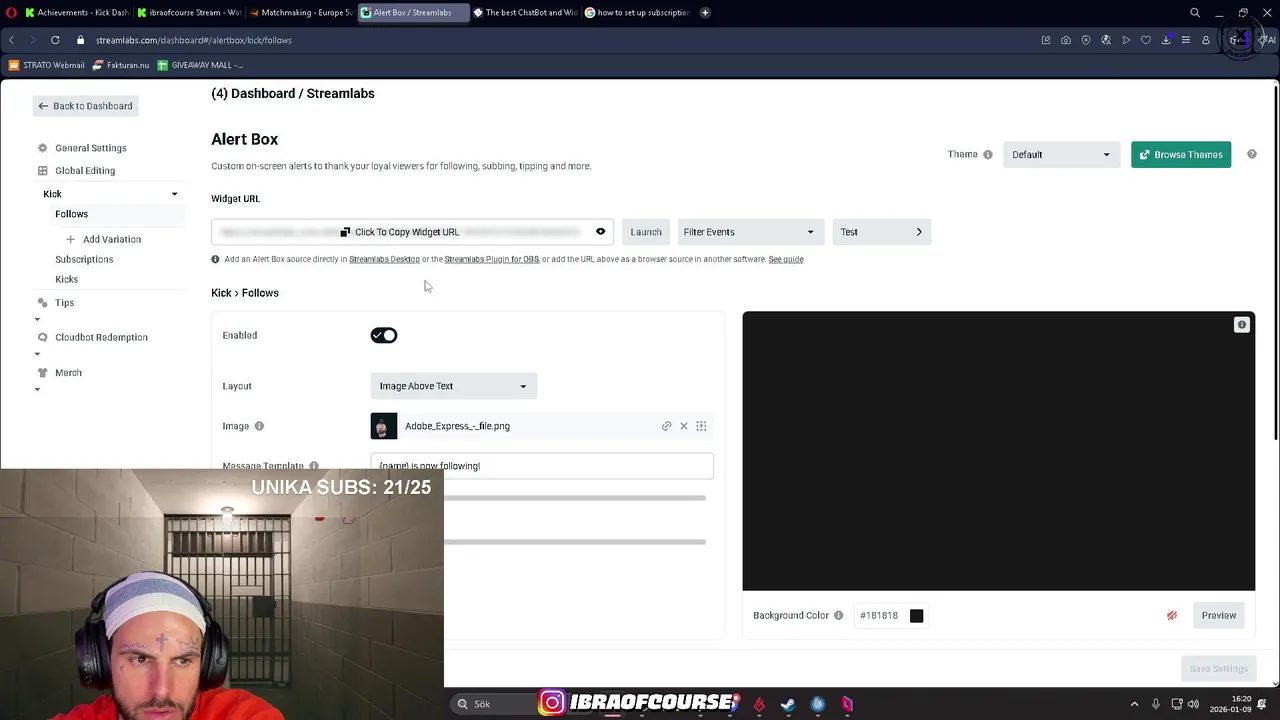Open Streamlabs Plugin for OBS link
The image size is (1280, 720).
491,259
